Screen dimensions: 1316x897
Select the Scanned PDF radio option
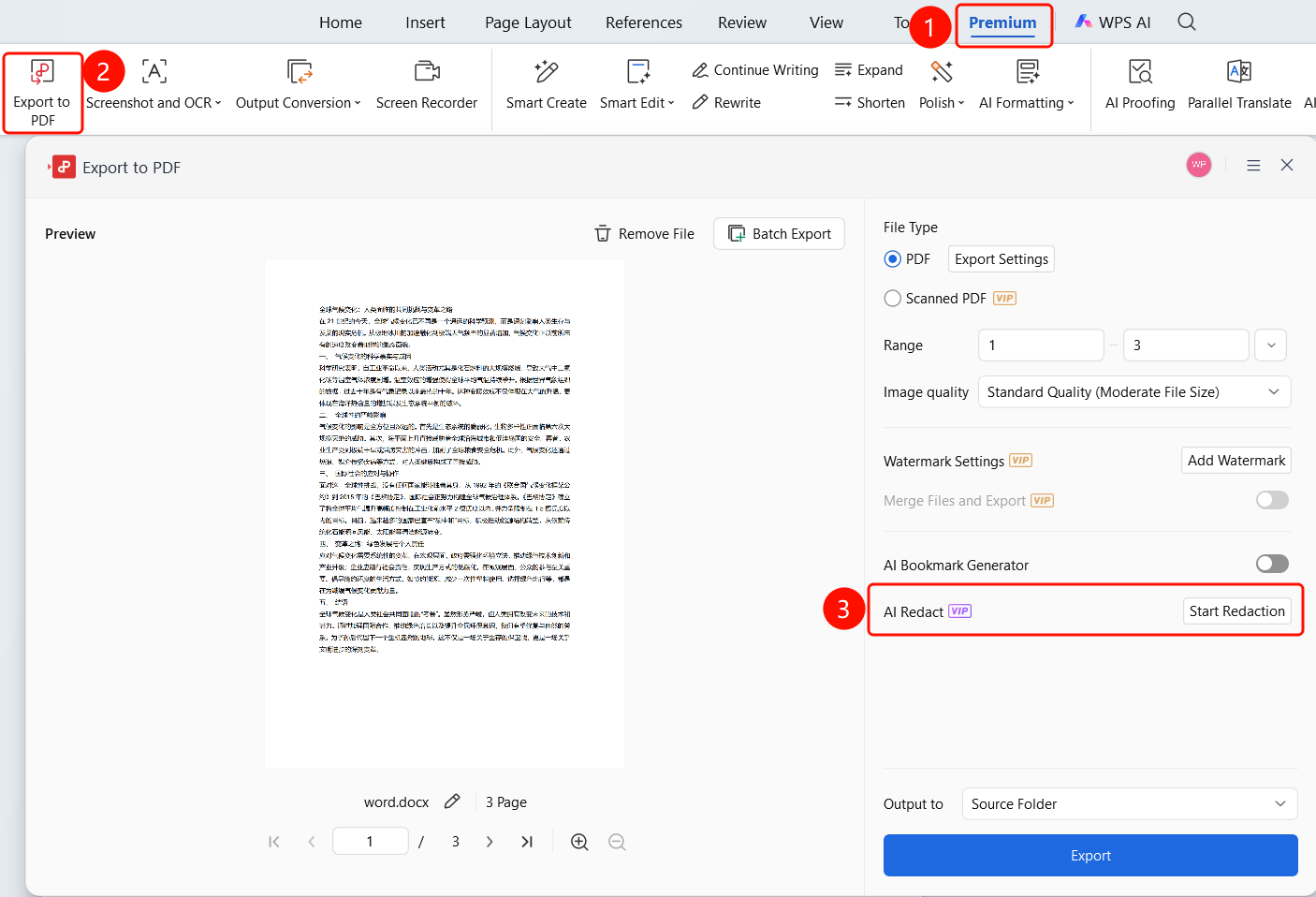893,299
